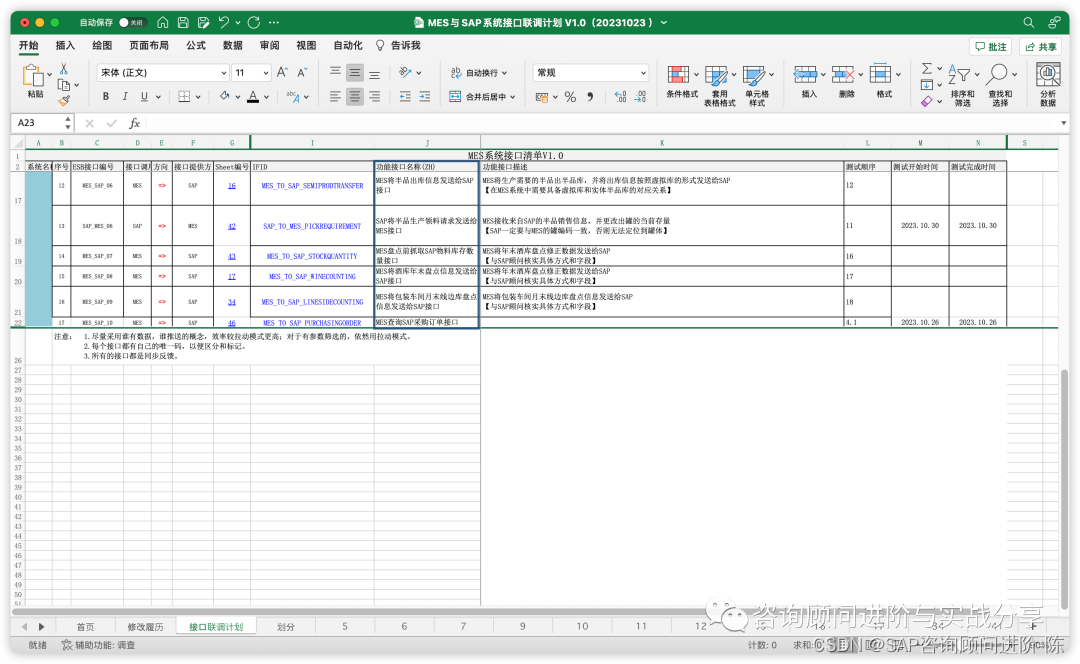The height and width of the screenshot is (664, 1080).
Task: Click the Save icon in title bar
Action: (x=183, y=23)
